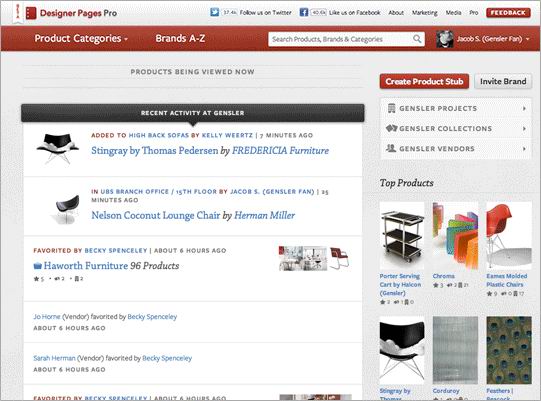Expand the Gensler Projects arrow
541x401 pixels.
tap(524, 108)
